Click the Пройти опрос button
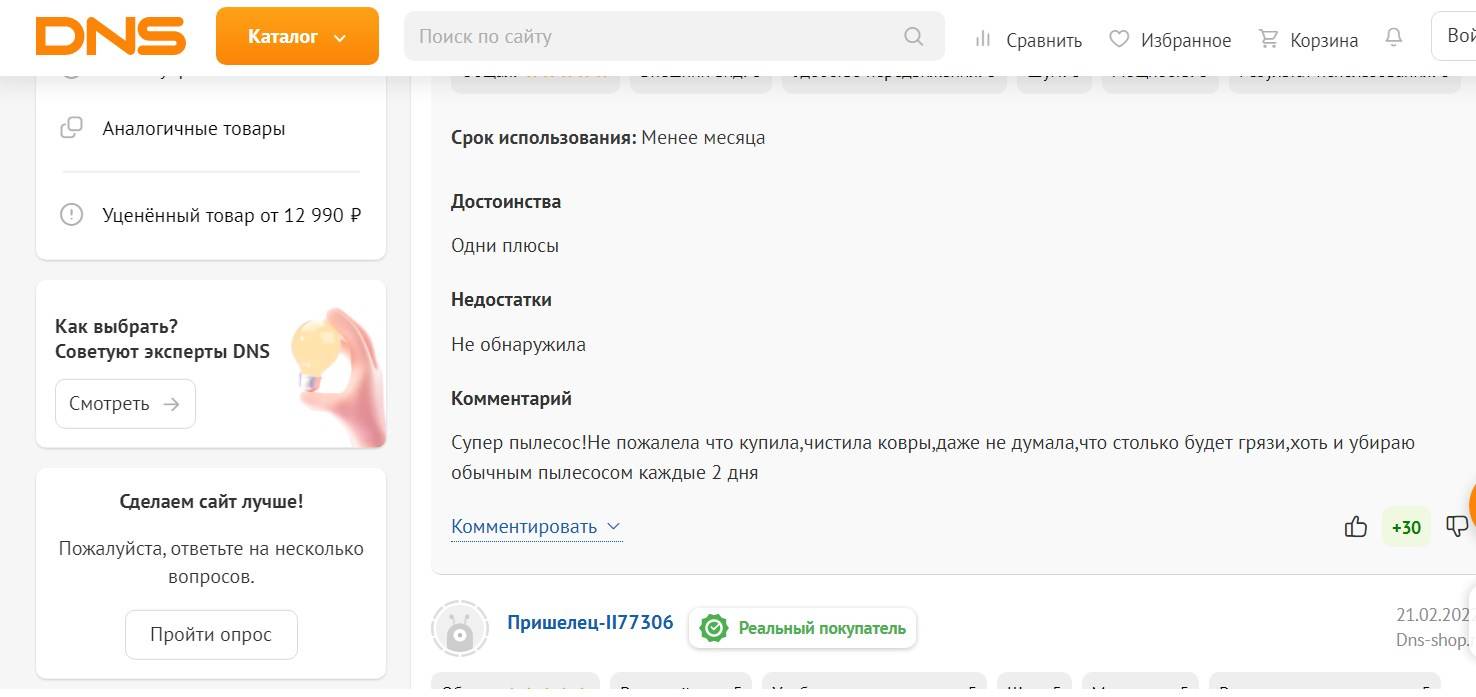The width and height of the screenshot is (1476, 697). point(211,635)
